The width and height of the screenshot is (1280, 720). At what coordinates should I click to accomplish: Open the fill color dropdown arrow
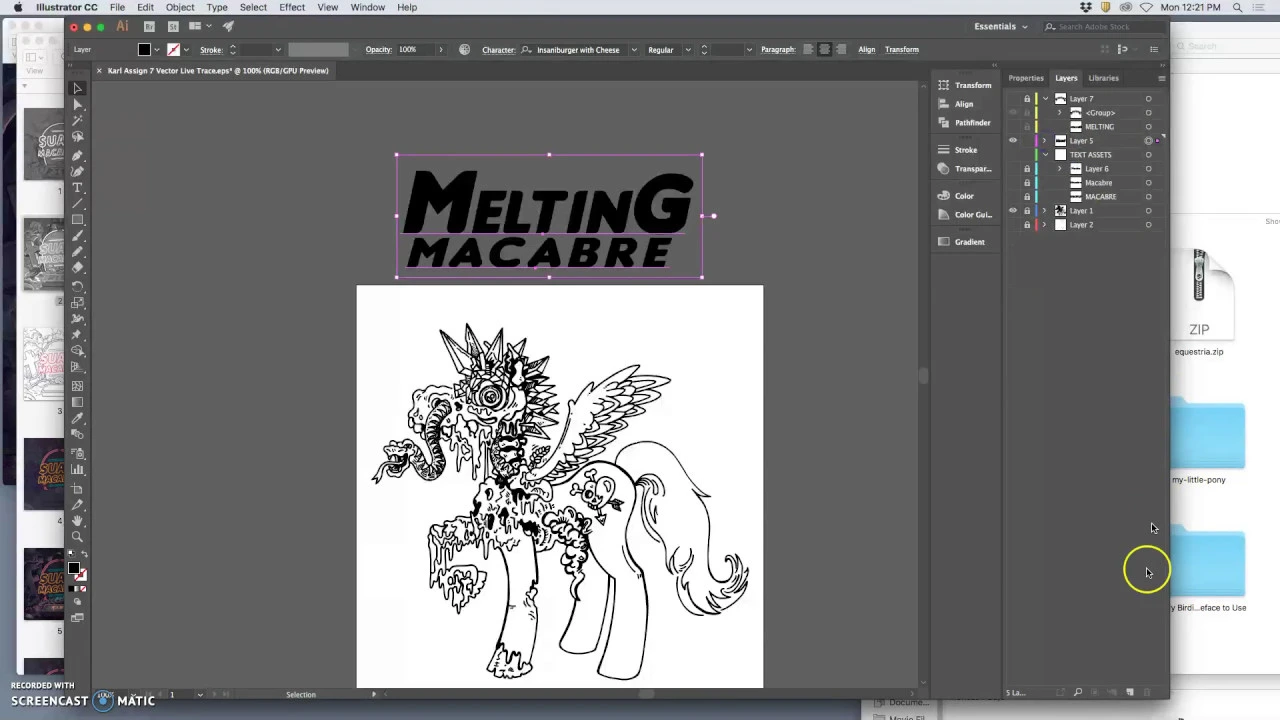[157, 49]
